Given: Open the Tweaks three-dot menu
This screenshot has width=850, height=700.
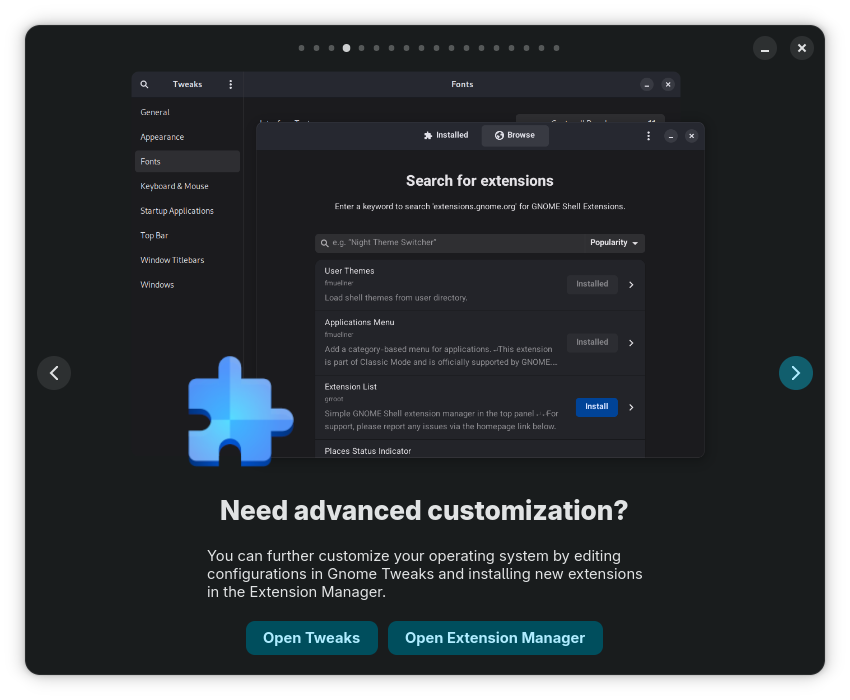Looking at the screenshot, I should click(230, 85).
